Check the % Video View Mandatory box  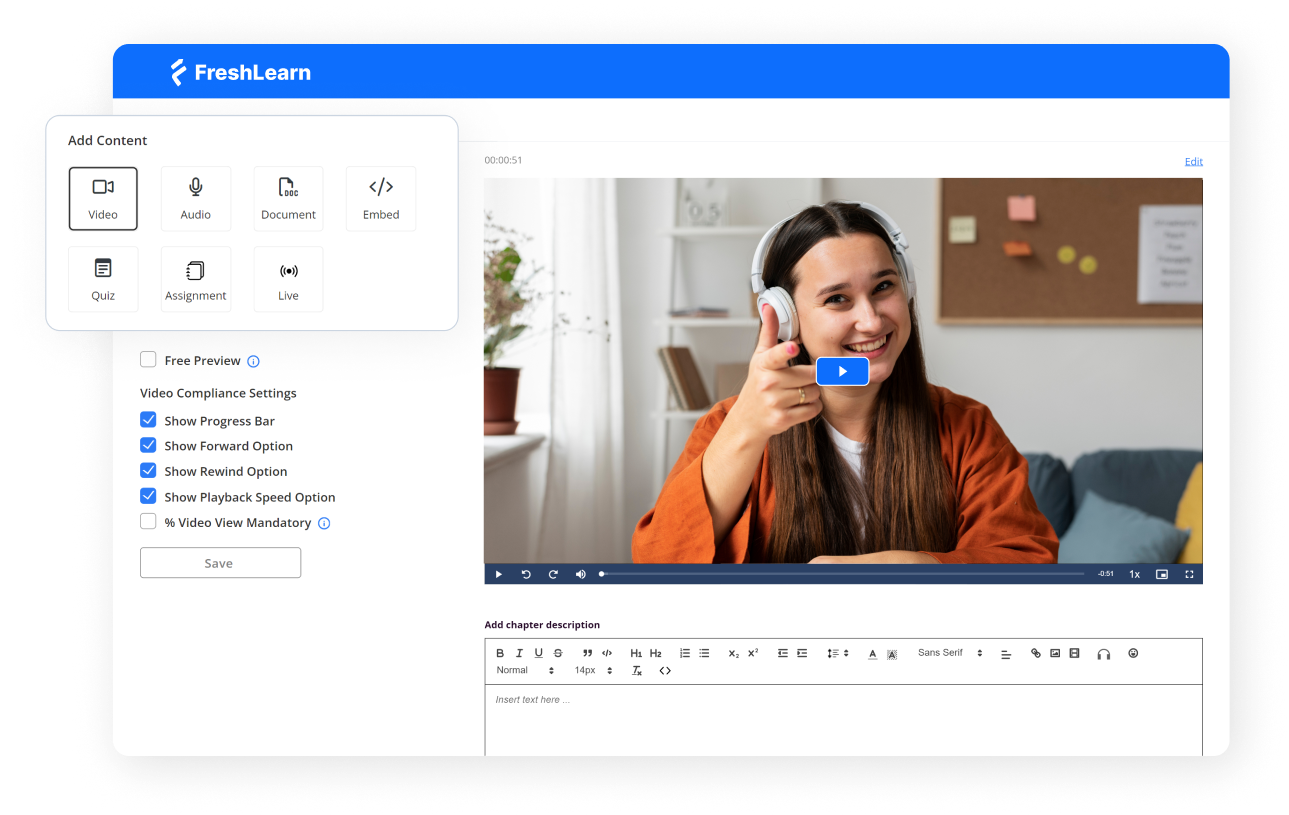(x=147, y=521)
